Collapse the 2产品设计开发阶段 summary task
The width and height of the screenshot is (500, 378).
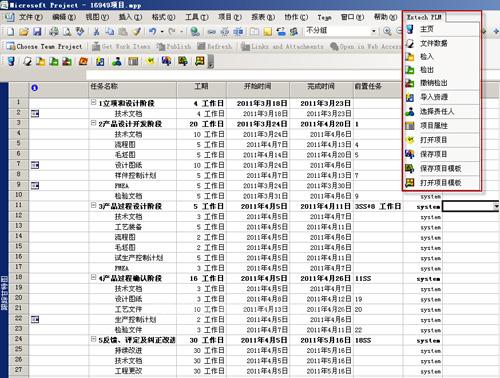[x=94, y=123]
